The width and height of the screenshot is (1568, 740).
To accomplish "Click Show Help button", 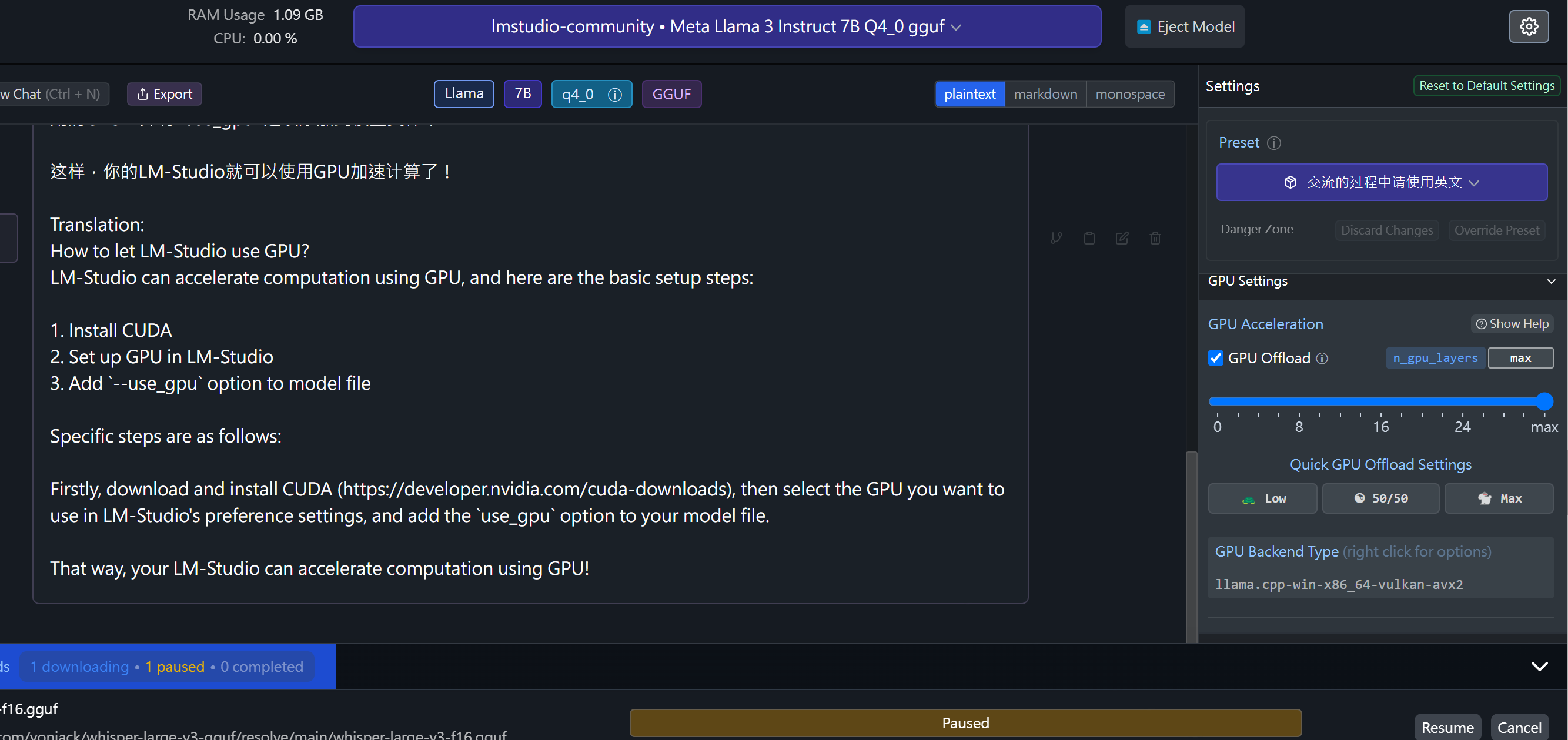I will pos(1512,324).
